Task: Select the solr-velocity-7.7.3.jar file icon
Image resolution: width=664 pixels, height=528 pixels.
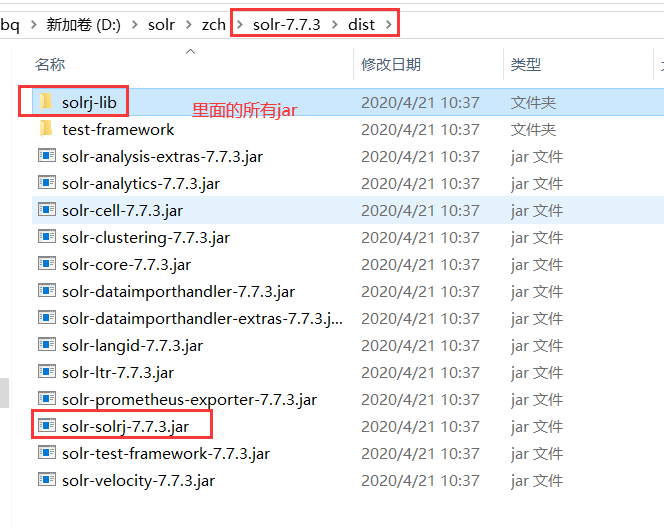Action: (47, 479)
